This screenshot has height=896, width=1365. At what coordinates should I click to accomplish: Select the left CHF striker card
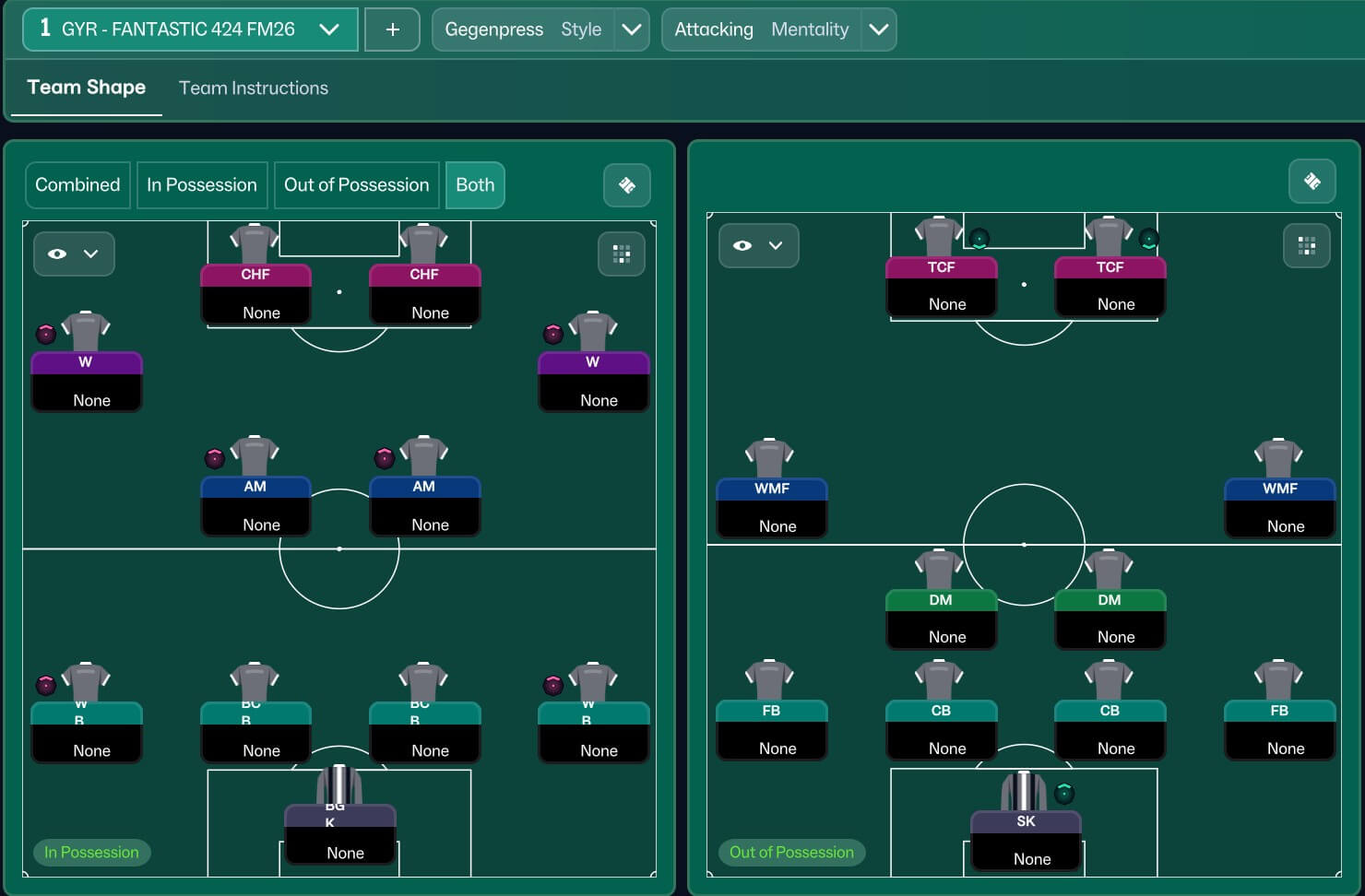[255, 293]
